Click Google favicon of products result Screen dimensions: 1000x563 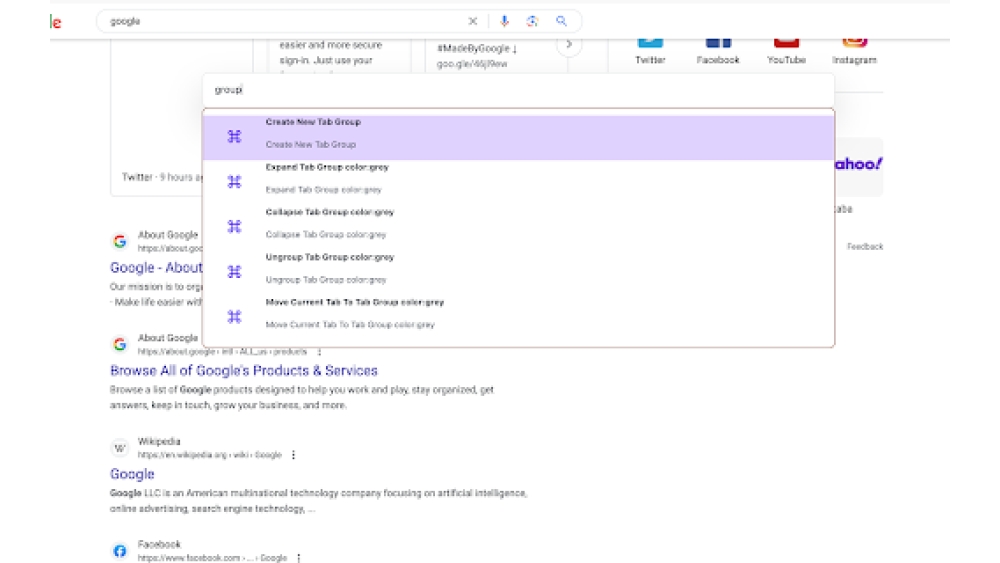(120, 344)
